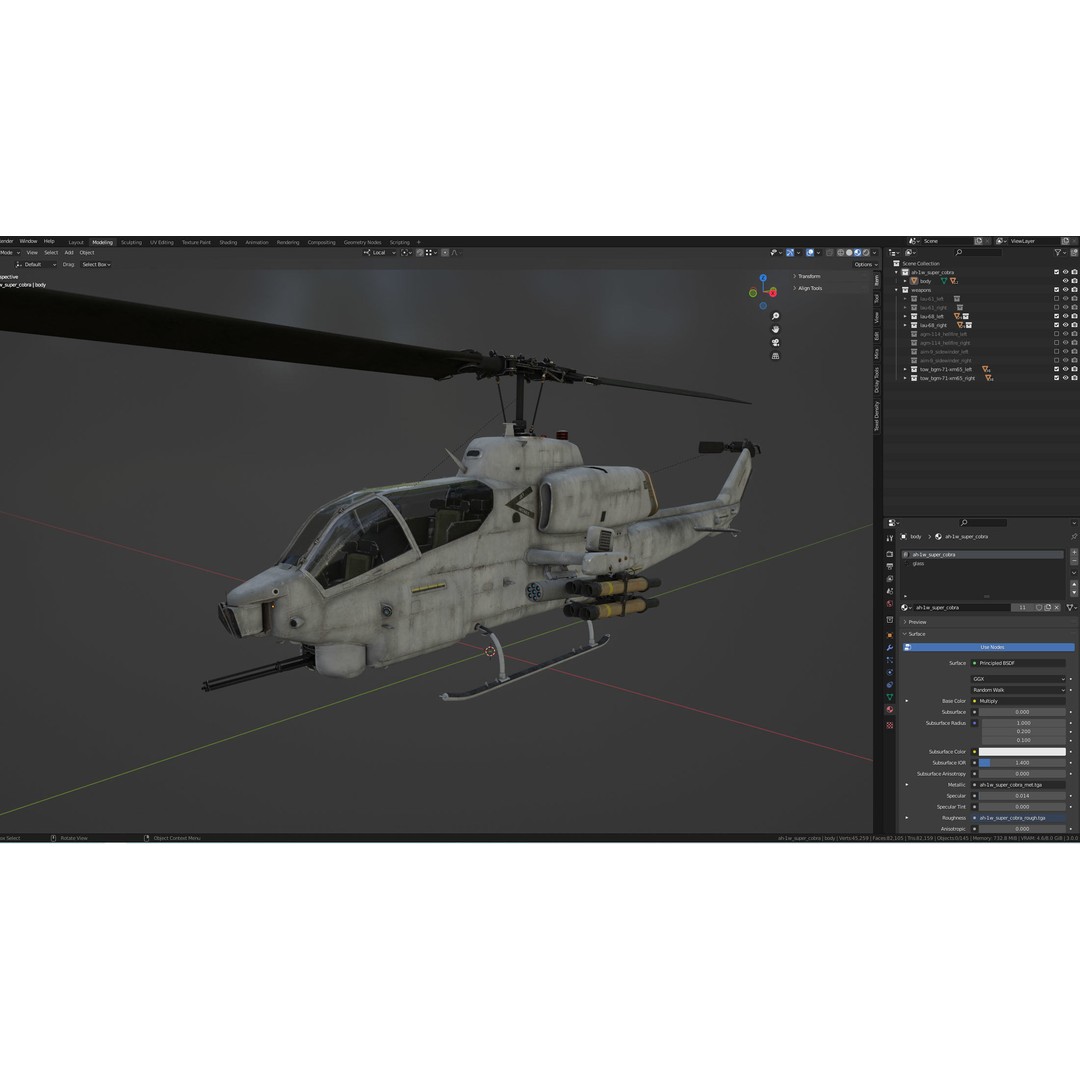Open the Modifiers wrench tab
The width and height of the screenshot is (1080, 1080).
point(889,647)
